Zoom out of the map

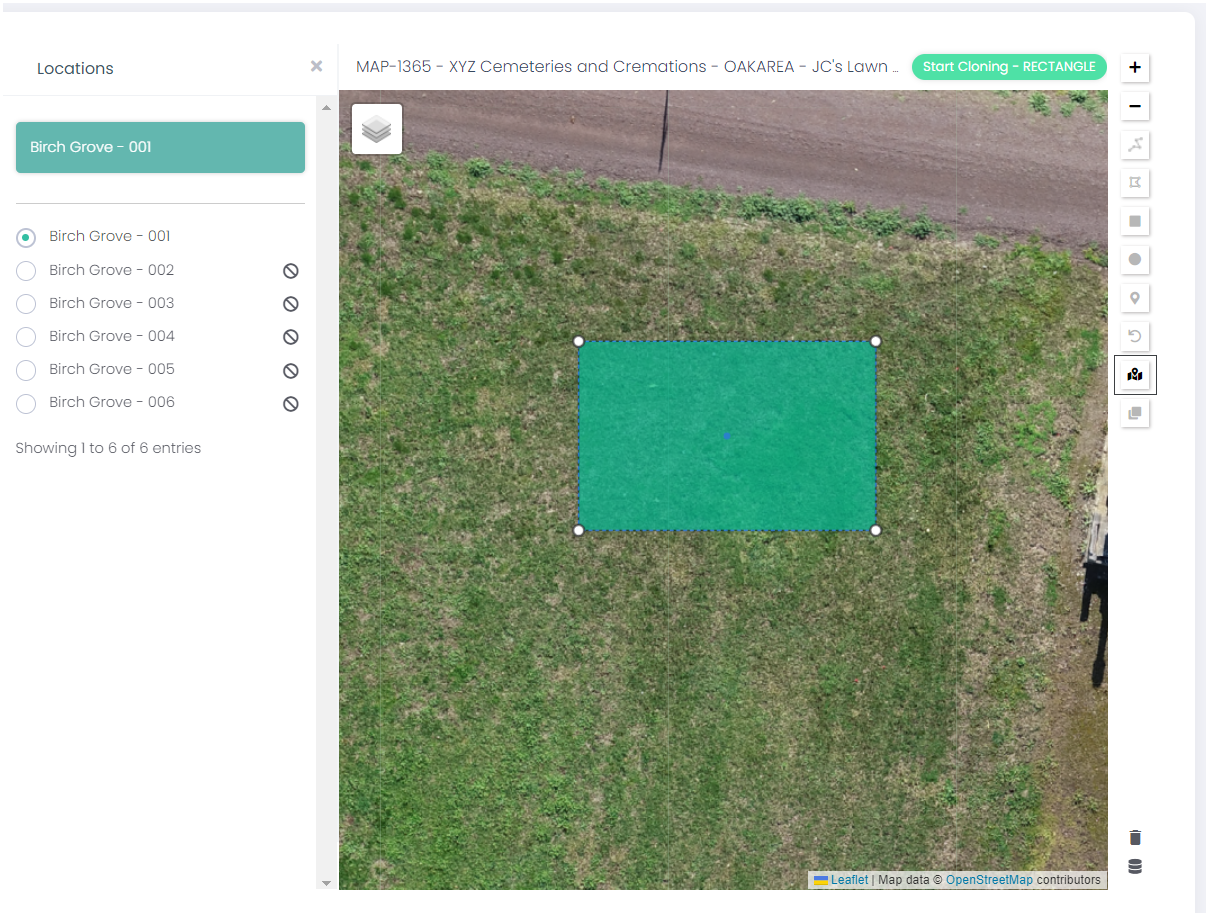(1135, 106)
